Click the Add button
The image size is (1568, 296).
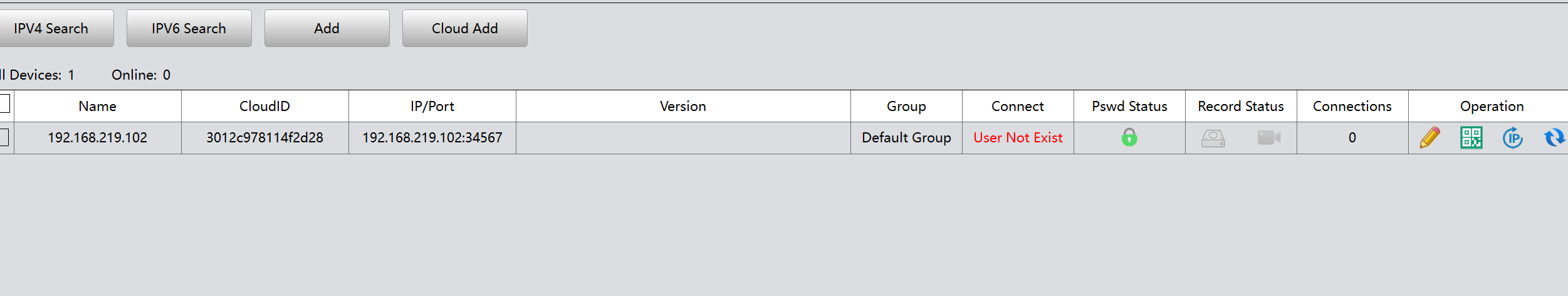327,28
